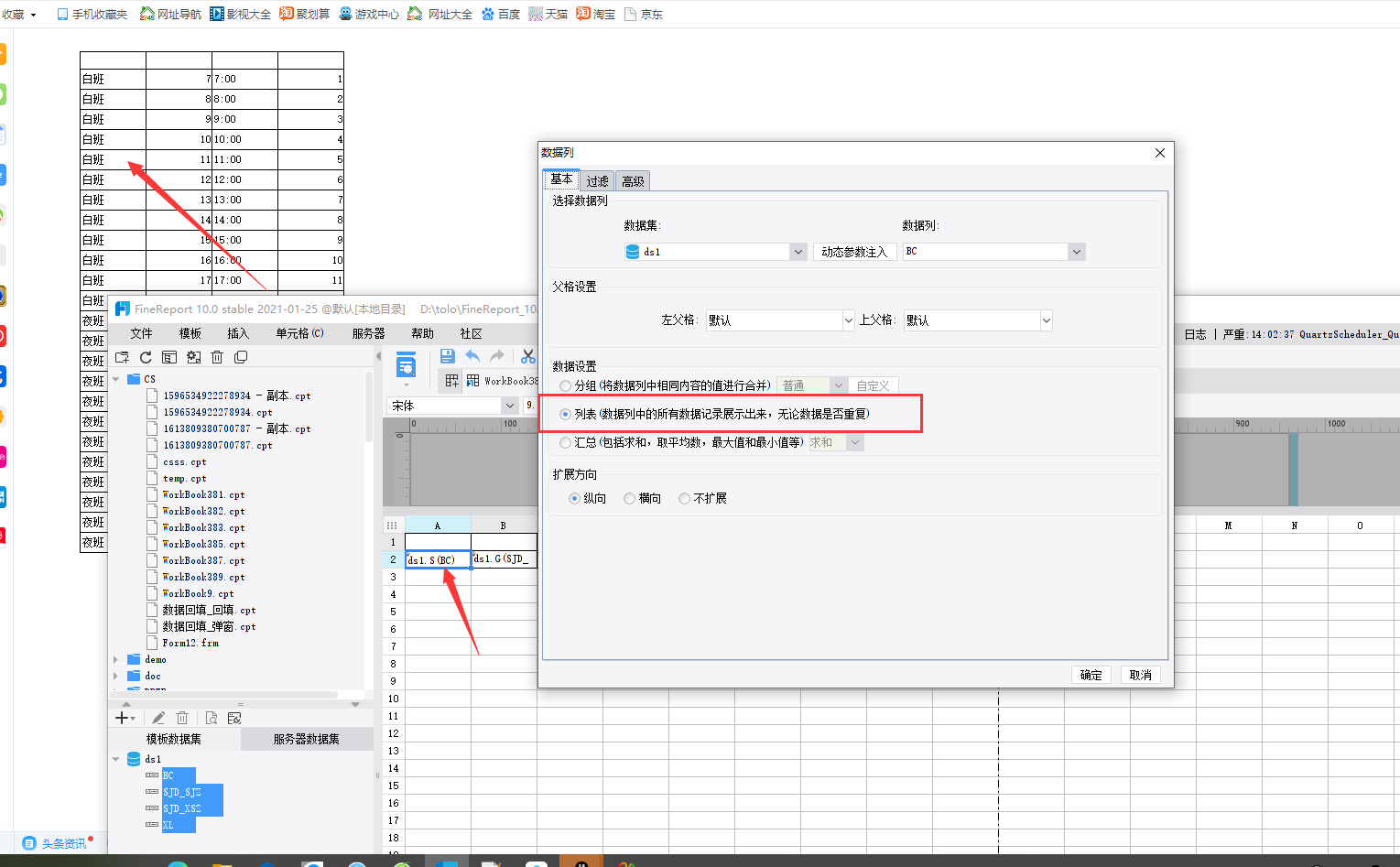This screenshot has width=1400, height=867.
Task: Open the blue preview report icon
Action: point(406,366)
